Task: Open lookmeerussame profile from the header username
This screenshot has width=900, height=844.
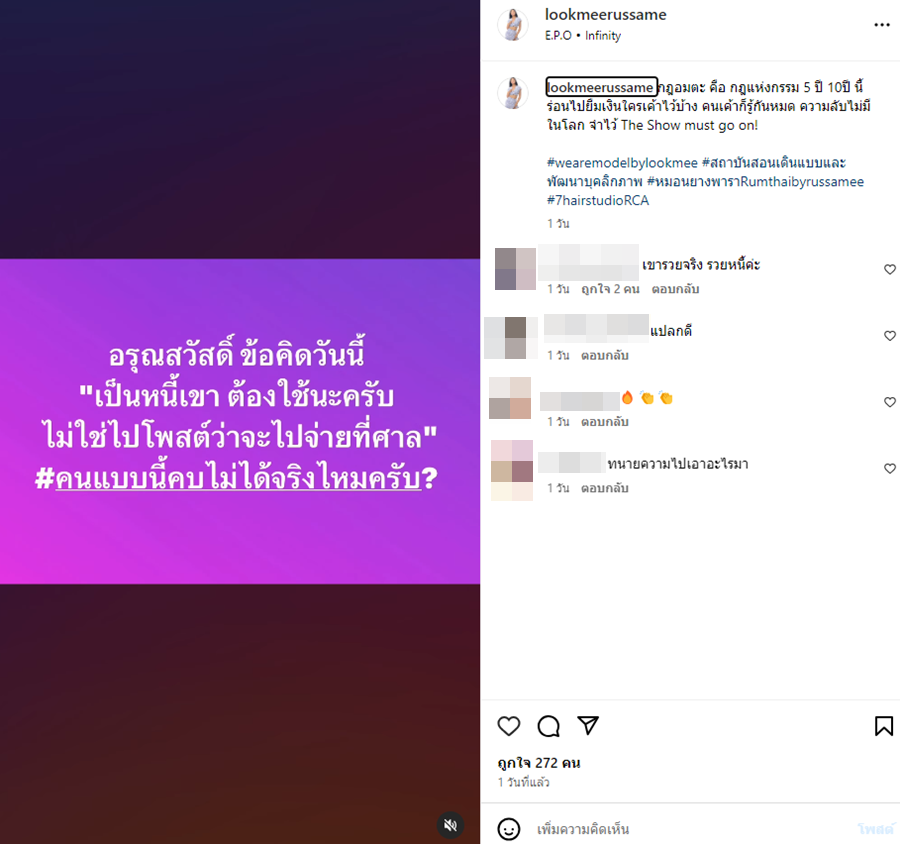Action: pos(606,15)
